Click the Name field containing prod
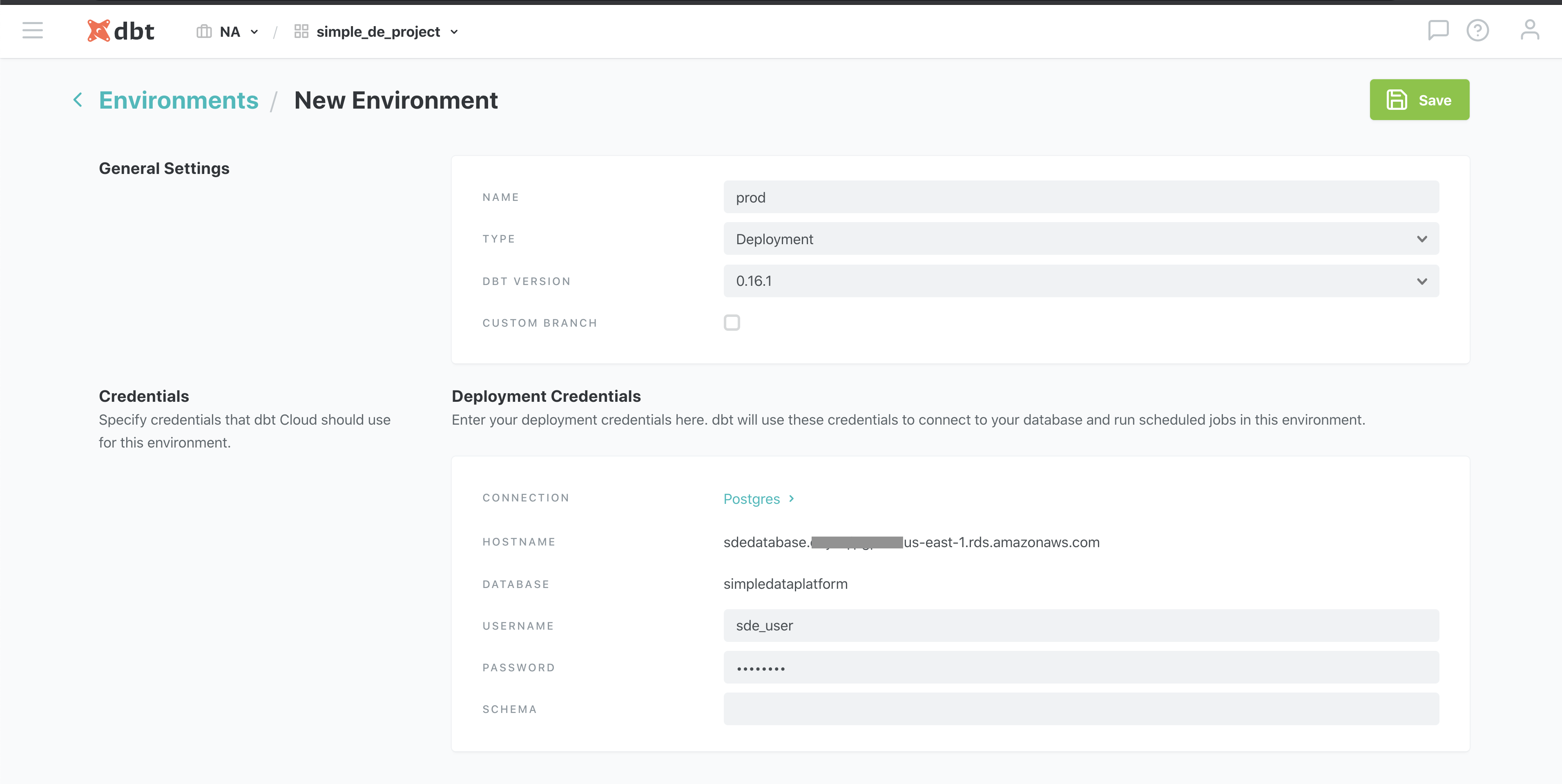1562x784 pixels. point(1080,197)
